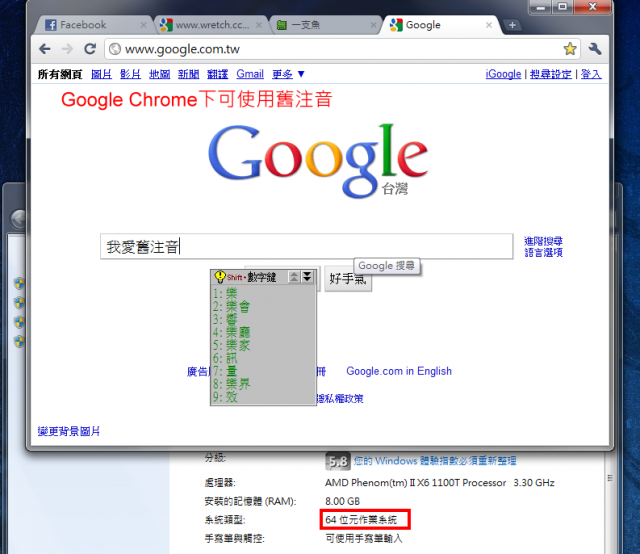Image resolution: width=640 pixels, height=554 pixels.
Task: Open the 語言選項 link
Action: (543, 253)
